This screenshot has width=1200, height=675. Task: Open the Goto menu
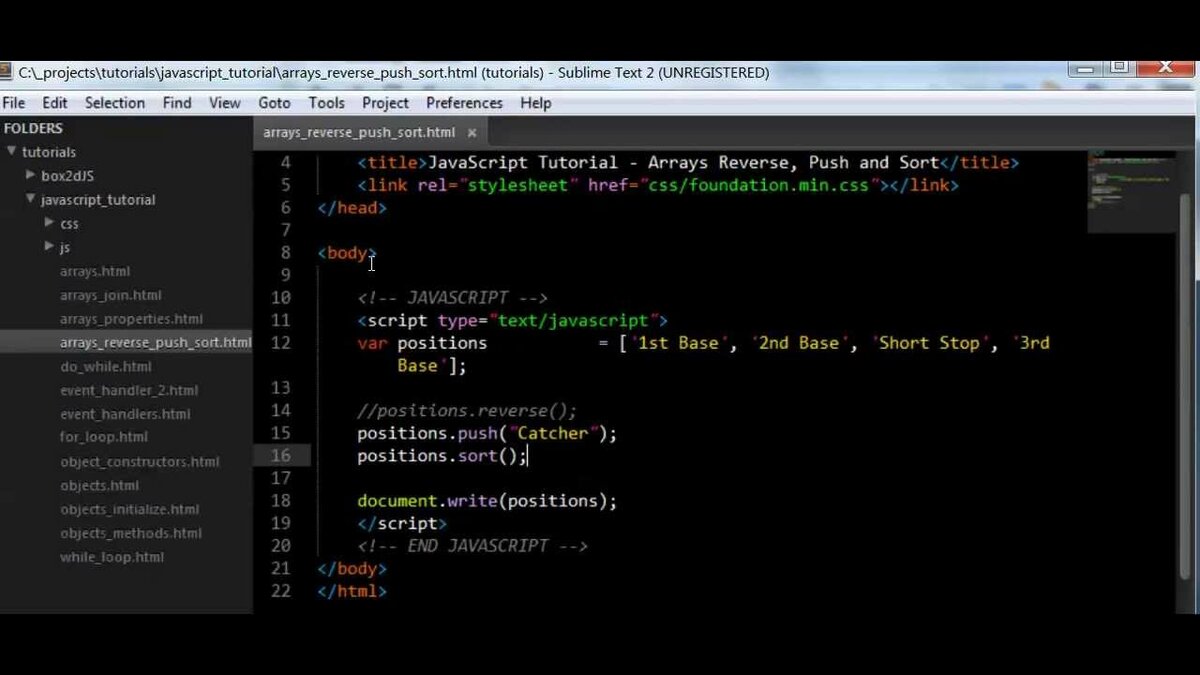(x=274, y=103)
